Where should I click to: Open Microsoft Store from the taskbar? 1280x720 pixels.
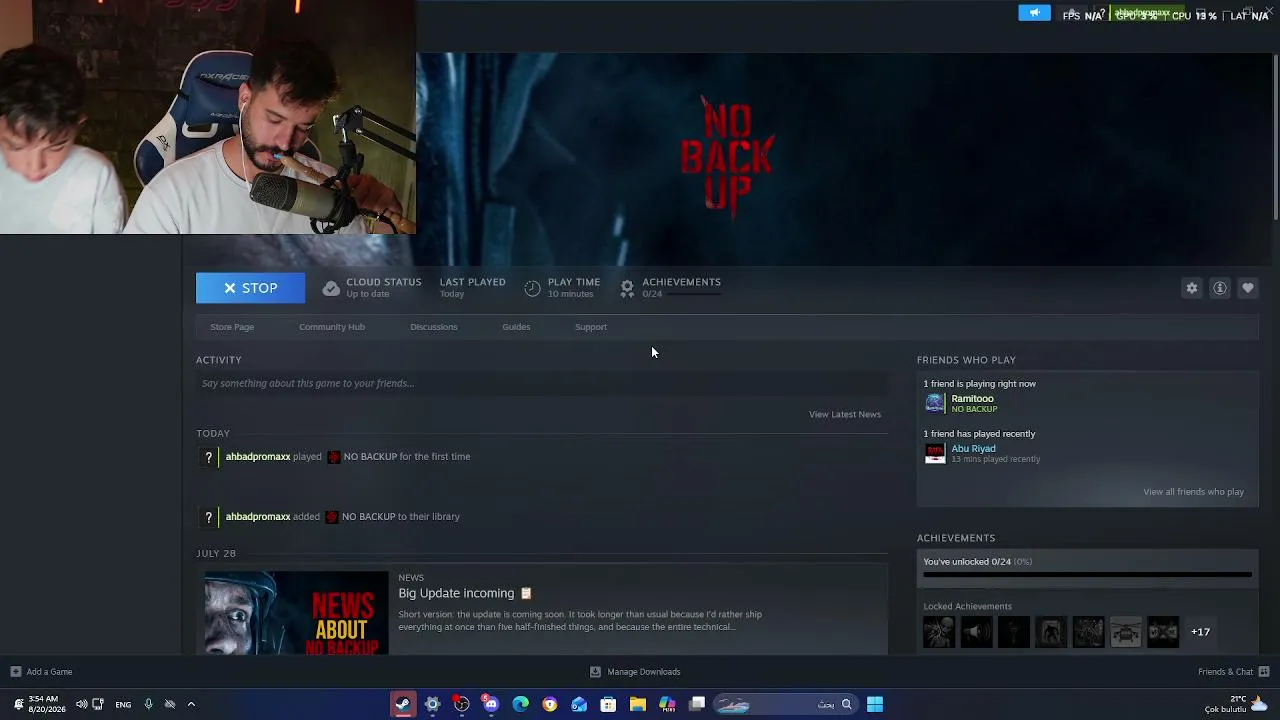[x=608, y=704]
